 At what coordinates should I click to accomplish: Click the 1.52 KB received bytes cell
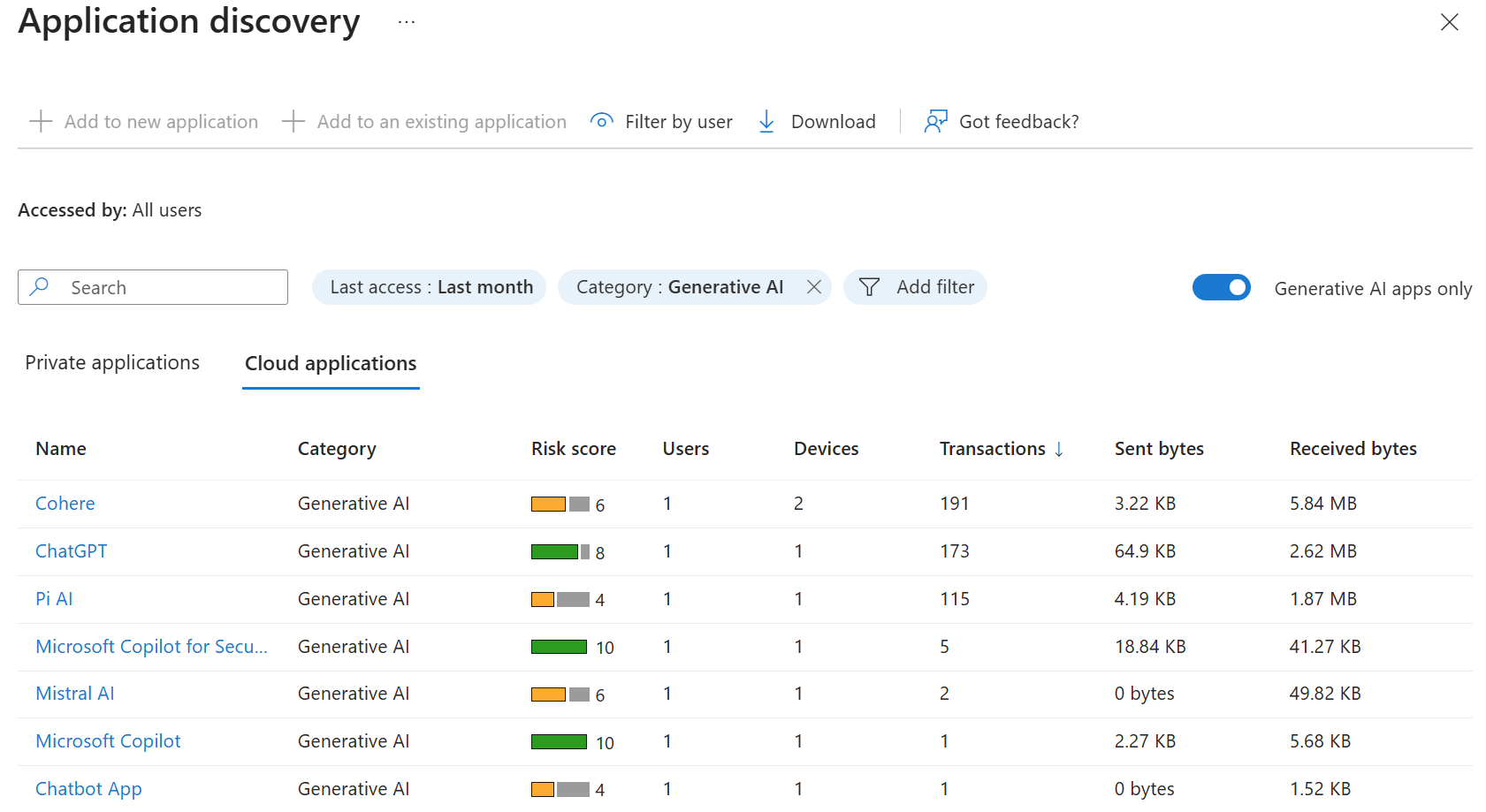[1320, 789]
